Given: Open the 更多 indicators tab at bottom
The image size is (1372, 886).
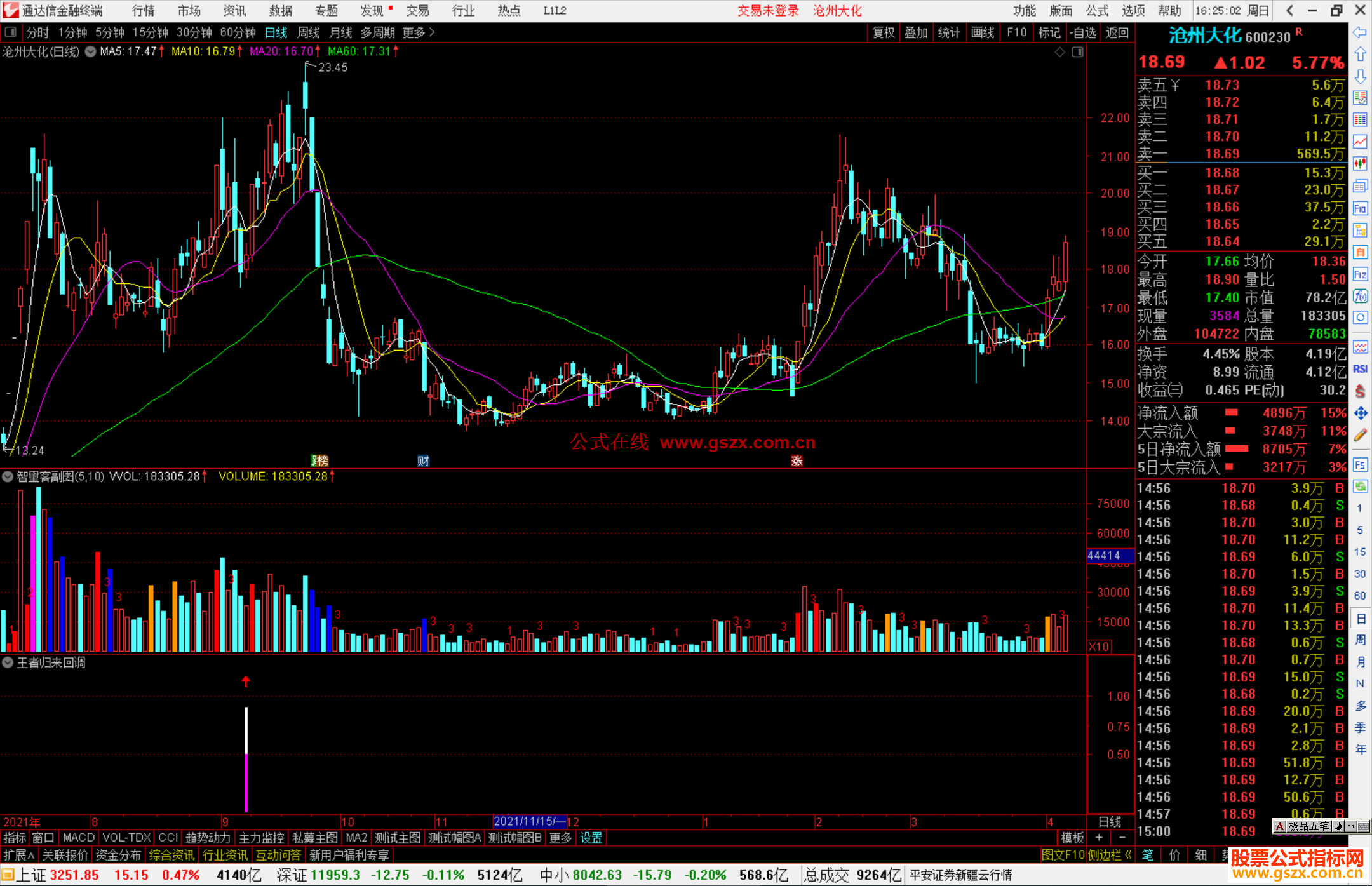Looking at the screenshot, I should (560, 838).
